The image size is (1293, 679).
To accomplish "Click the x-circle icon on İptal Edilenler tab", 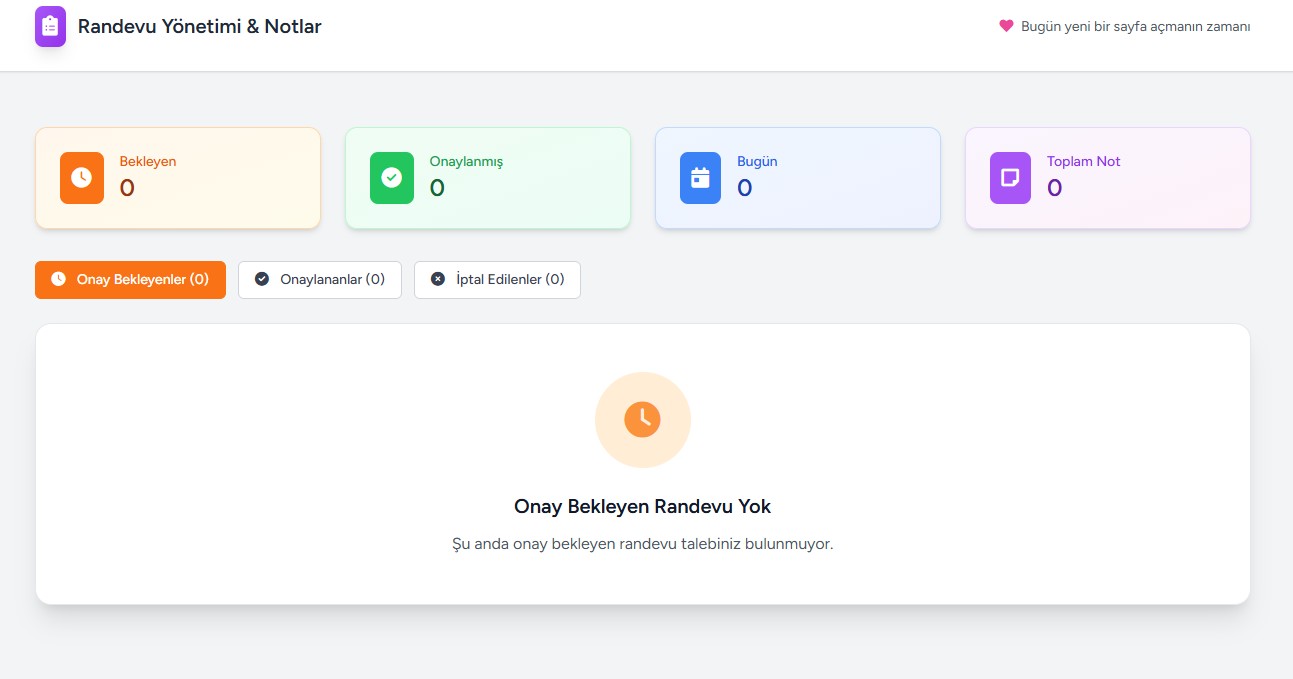I will point(437,280).
